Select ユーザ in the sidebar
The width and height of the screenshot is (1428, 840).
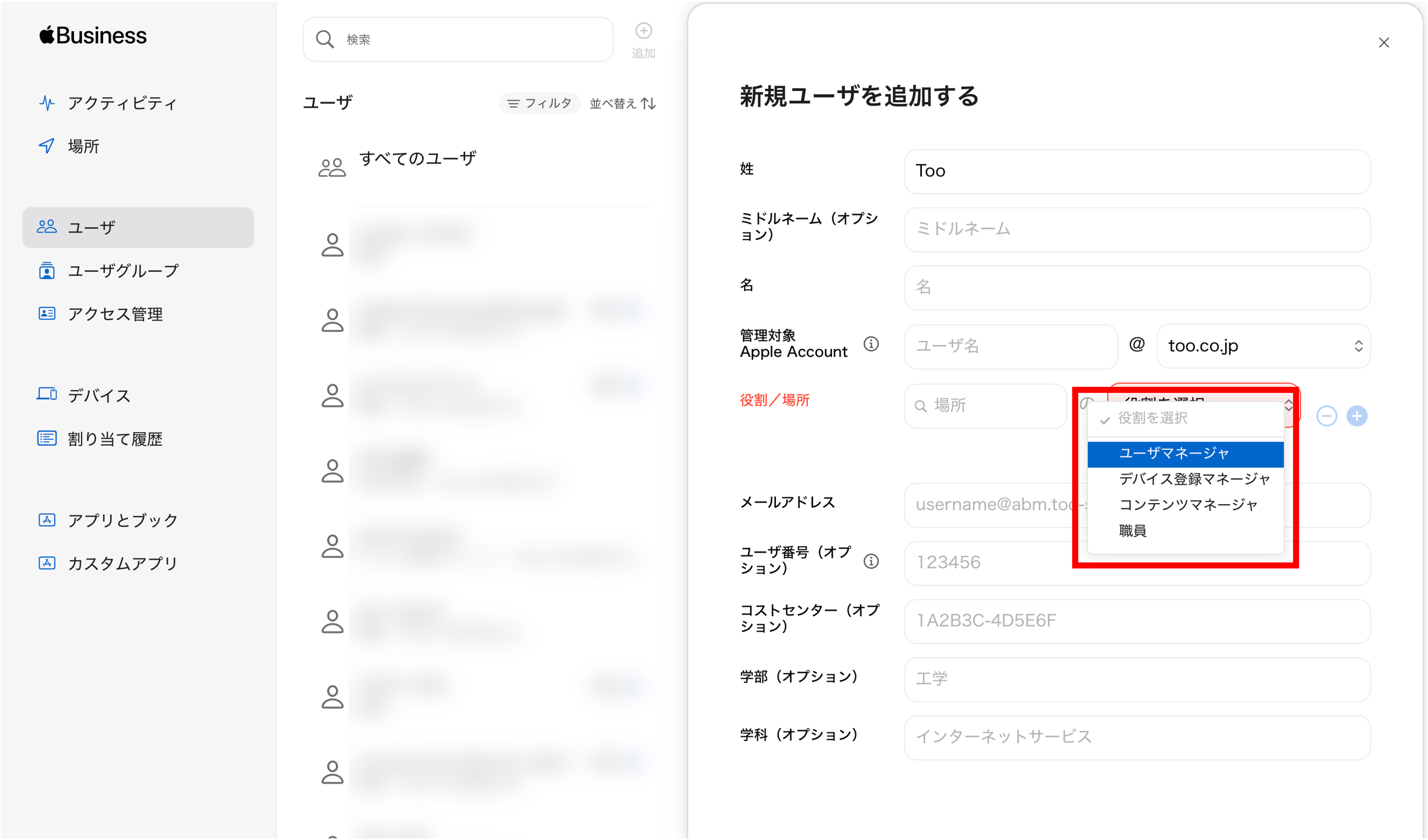click(138, 228)
